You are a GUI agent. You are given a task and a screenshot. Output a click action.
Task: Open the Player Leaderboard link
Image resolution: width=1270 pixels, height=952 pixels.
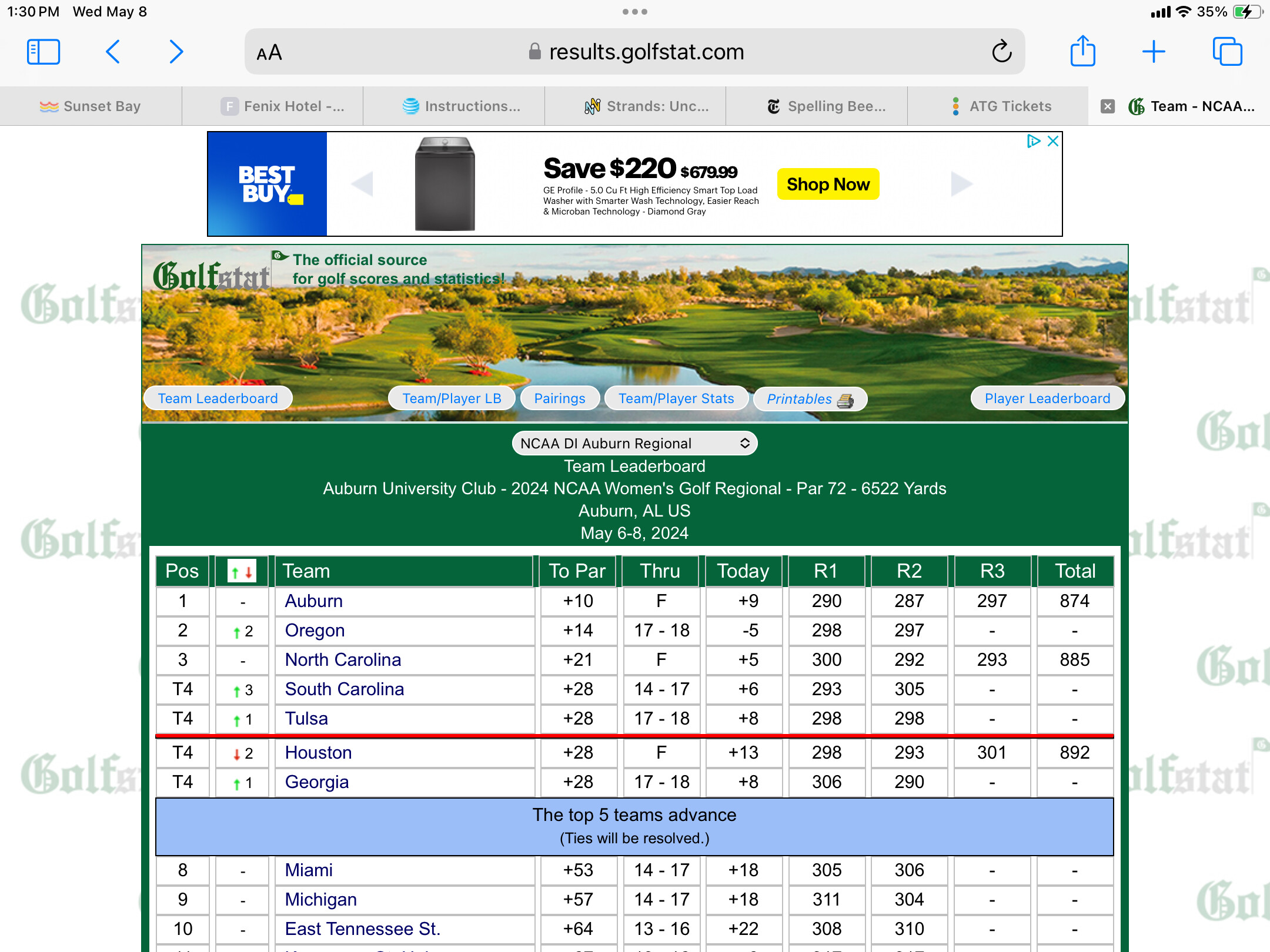(x=1047, y=398)
